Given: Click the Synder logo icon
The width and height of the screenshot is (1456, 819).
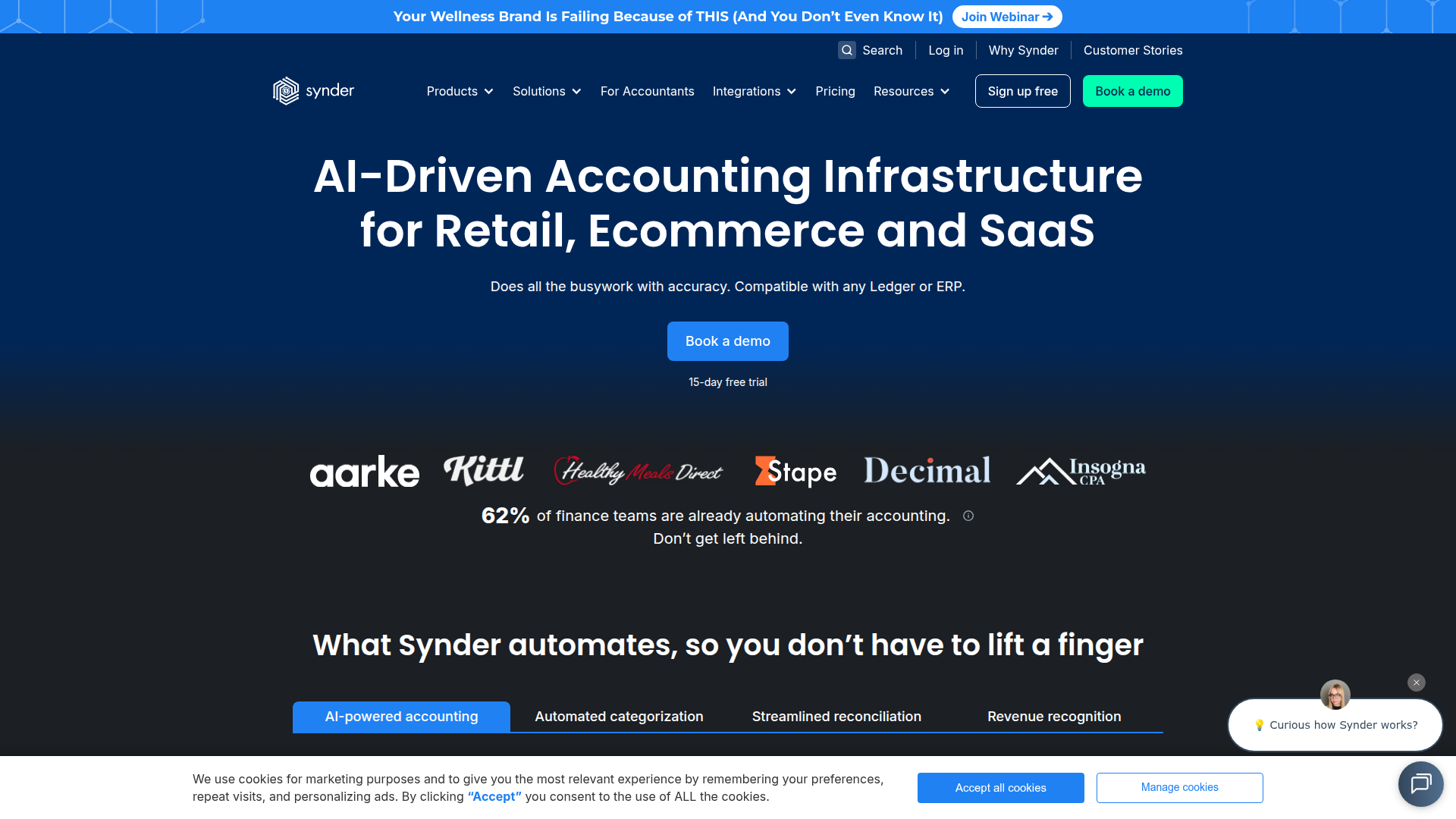Looking at the screenshot, I should click(x=286, y=91).
